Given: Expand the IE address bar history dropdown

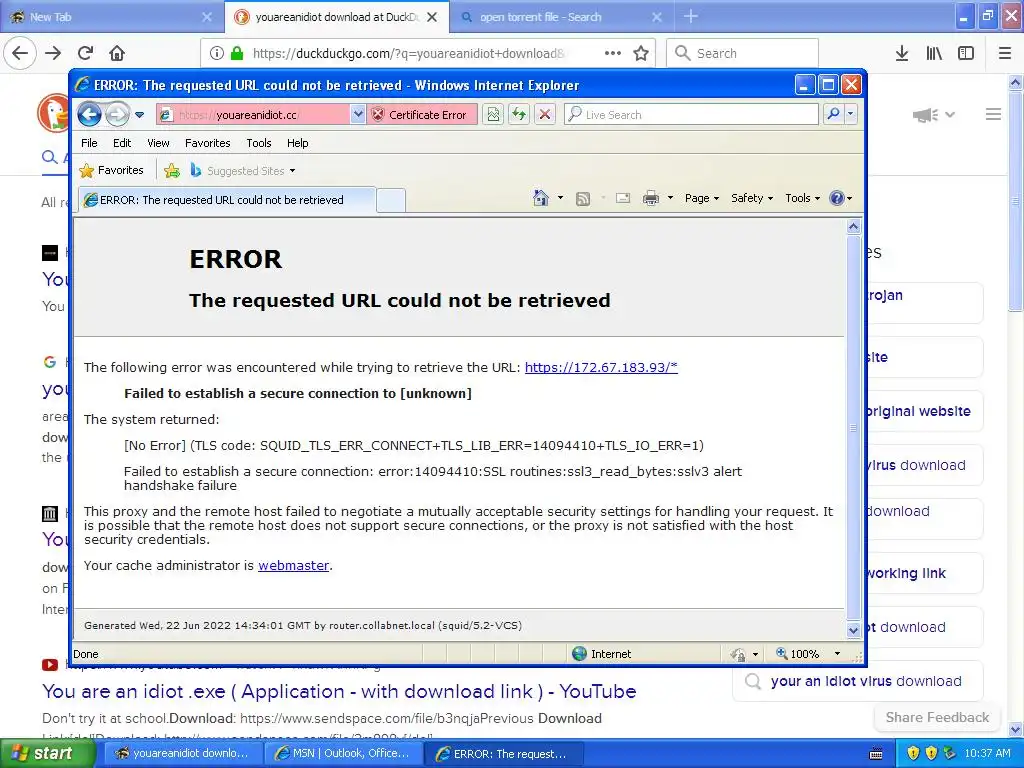Looking at the screenshot, I should (x=358, y=115).
